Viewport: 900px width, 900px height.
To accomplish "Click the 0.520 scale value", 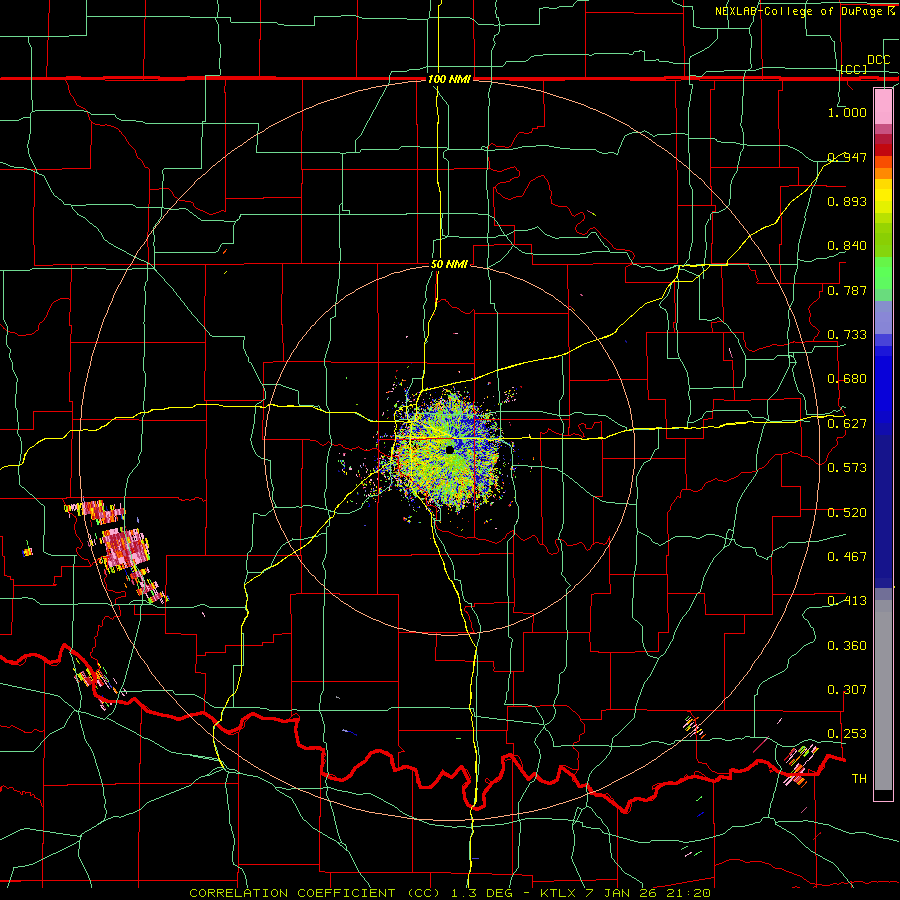I will coord(847,513).
